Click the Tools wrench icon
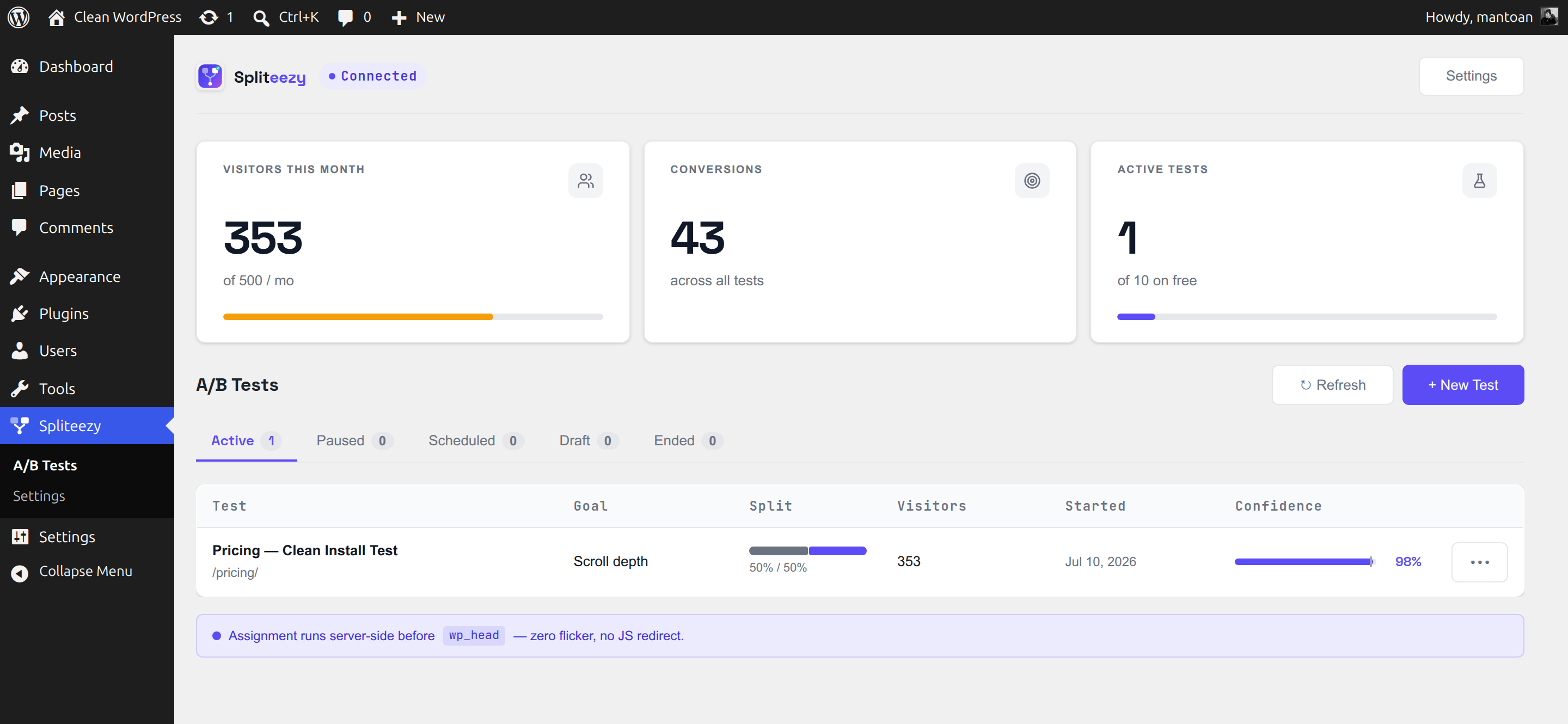This screenshot has width=1568, height=724. click(x=20, y=388)
